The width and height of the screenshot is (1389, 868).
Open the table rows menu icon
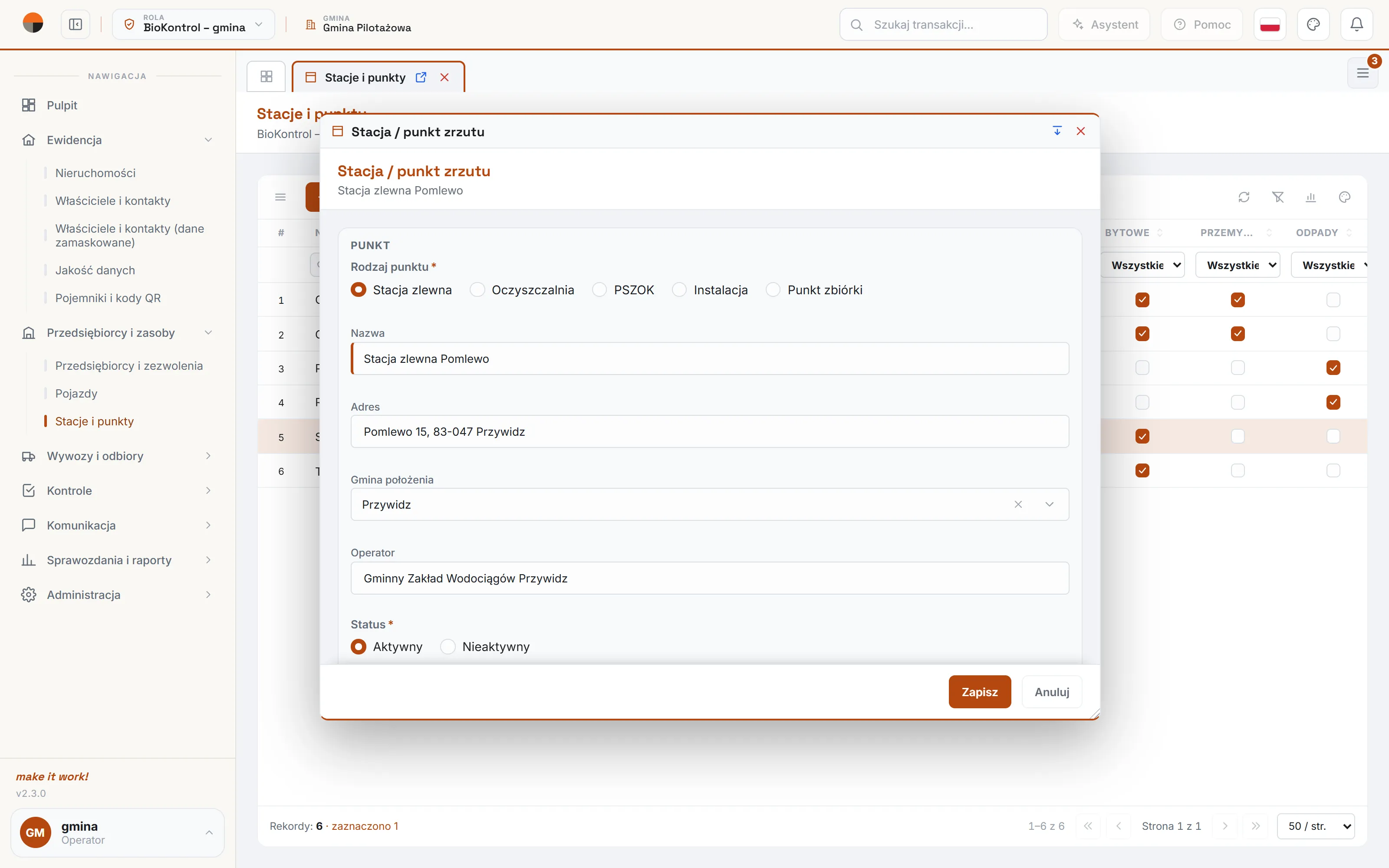tap(281, 197)
